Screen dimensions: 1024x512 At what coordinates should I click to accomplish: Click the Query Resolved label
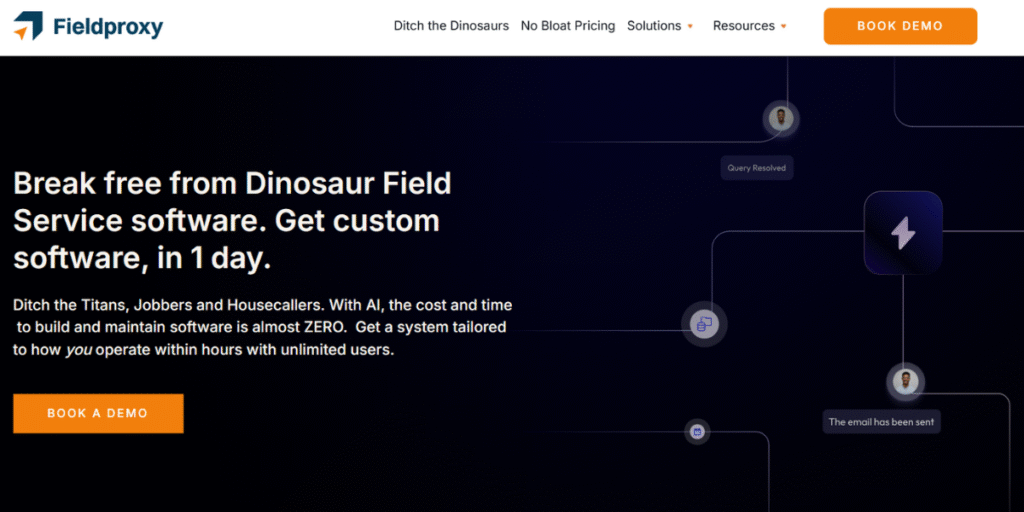pos(757,168)
